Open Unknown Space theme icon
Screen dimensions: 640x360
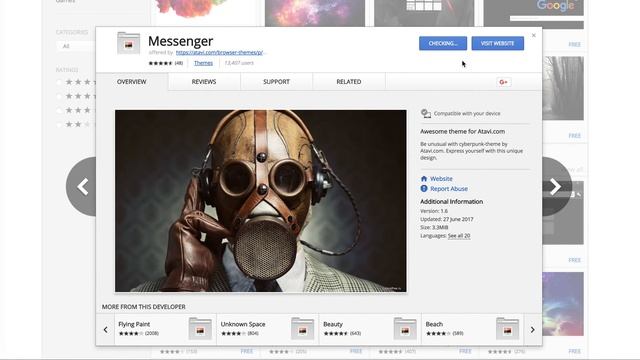(302, 329)
